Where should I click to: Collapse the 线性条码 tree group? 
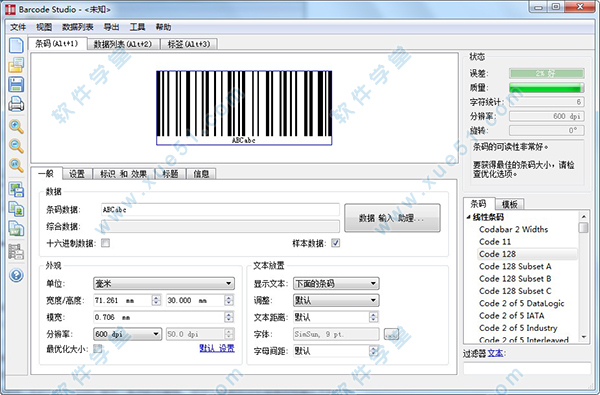point(469,217)
